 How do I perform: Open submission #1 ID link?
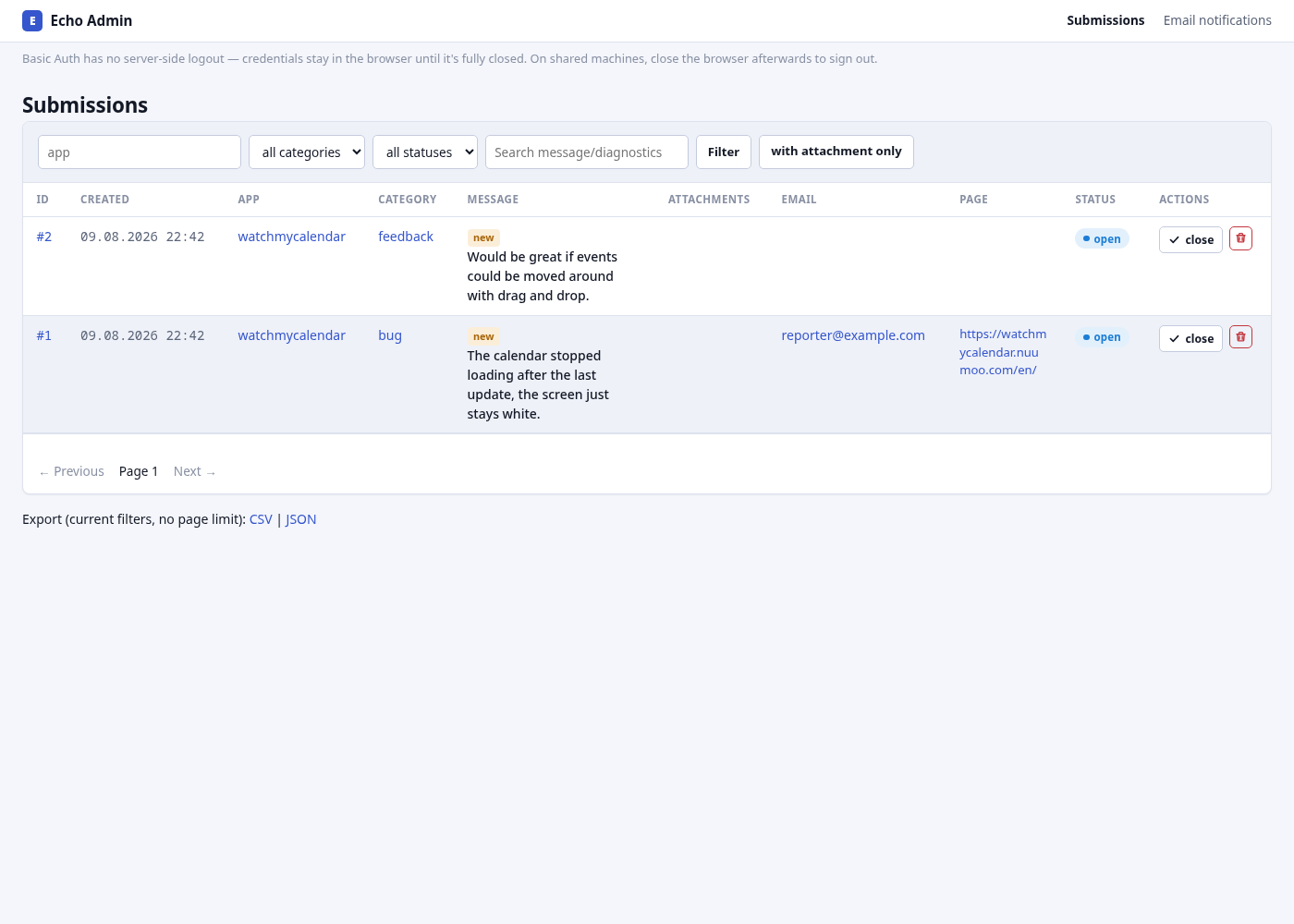click(x=44, y=335)
